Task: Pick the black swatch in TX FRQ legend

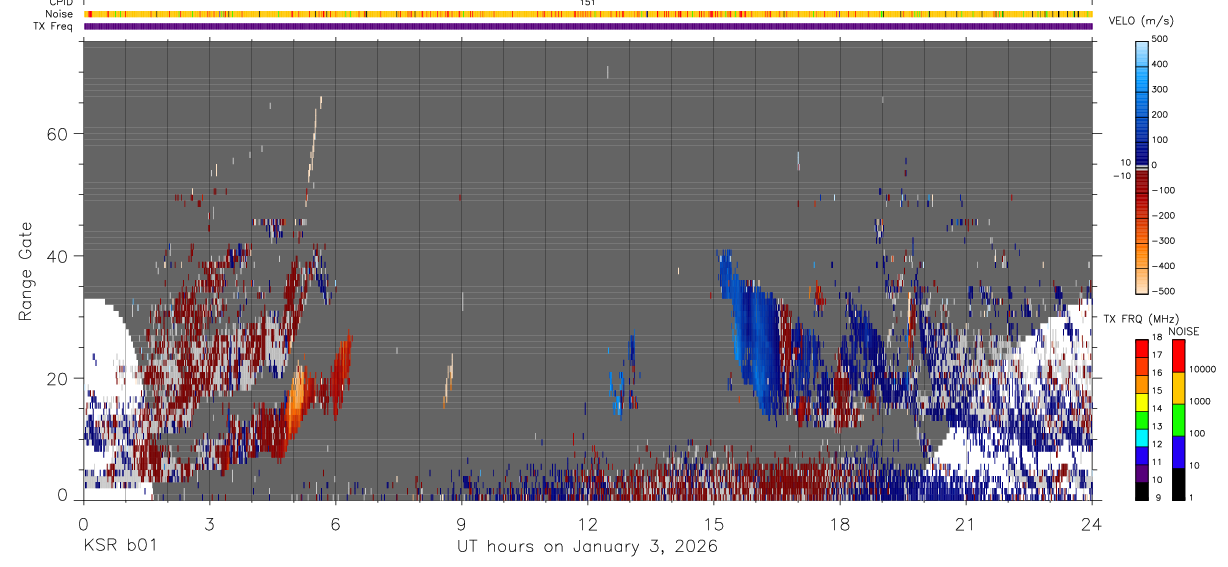Action: click(1141, 492)
